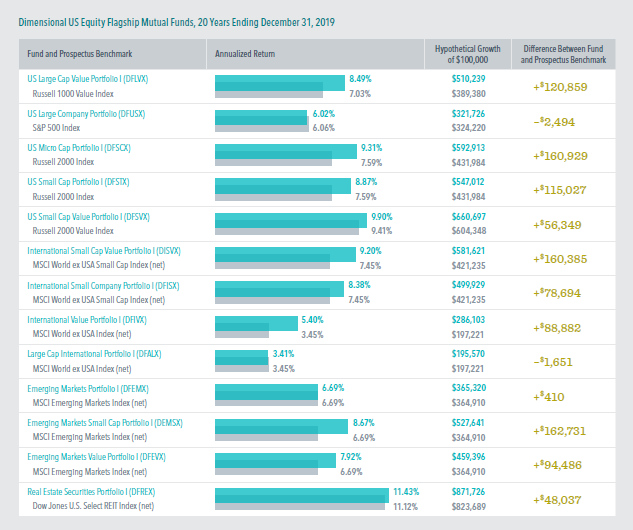Click the teal return bar for DFLVX
Screen dimensions: 633x530
point(280,83)
